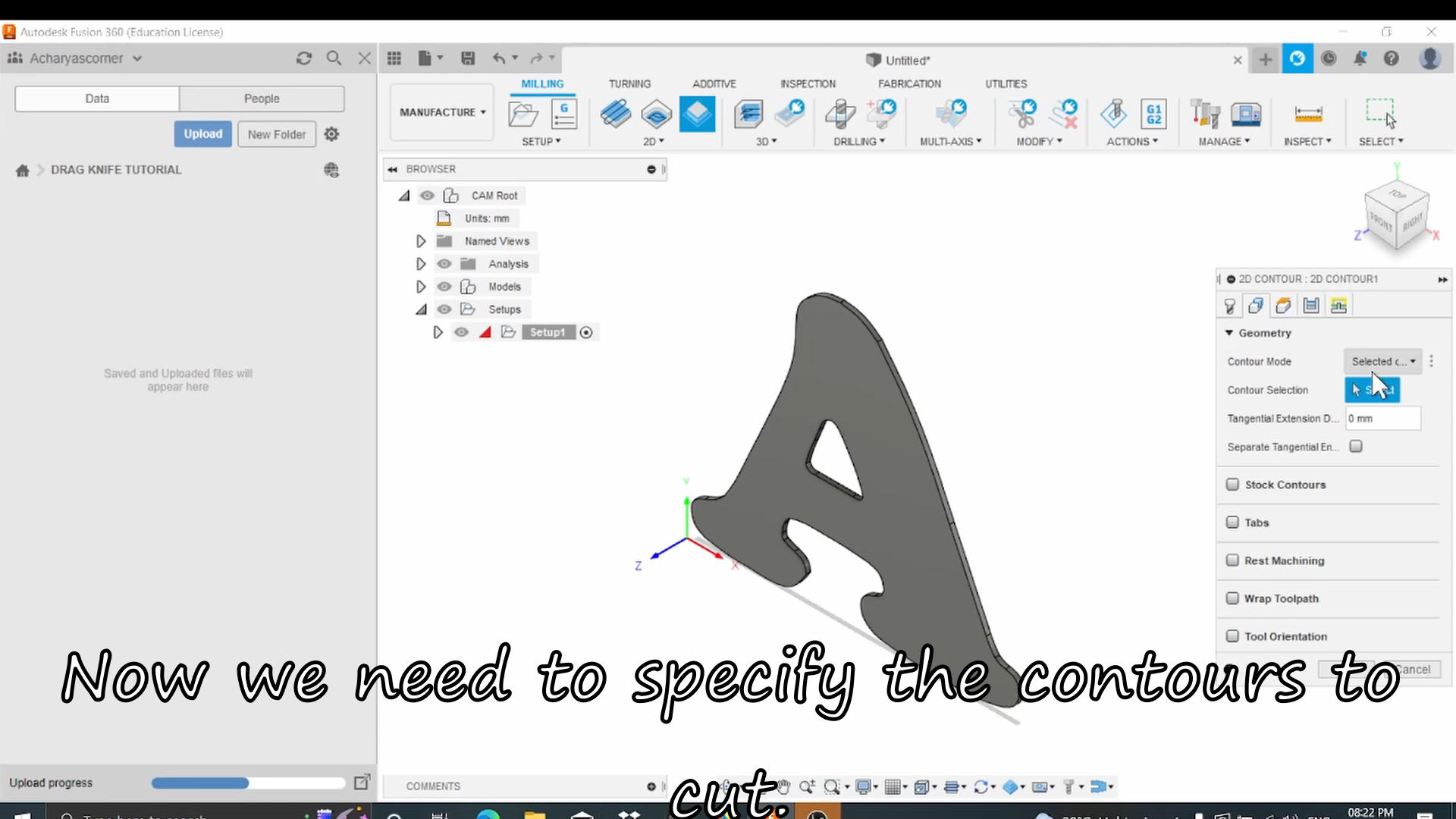Click the 2D Adaptive Clearing icon
The height and width of the screenshot is (819, 1456).
pyautogui.click(x=615, y=115)
